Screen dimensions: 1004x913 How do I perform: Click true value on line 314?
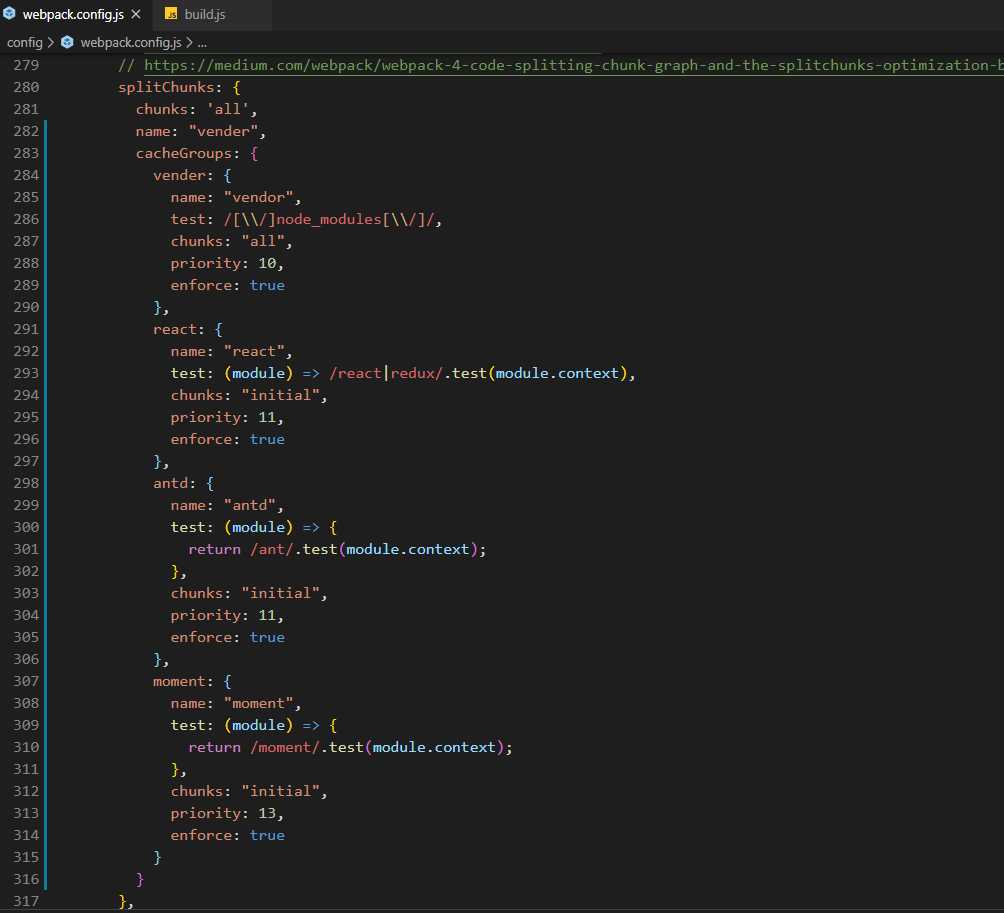click(x=267, y=836)
